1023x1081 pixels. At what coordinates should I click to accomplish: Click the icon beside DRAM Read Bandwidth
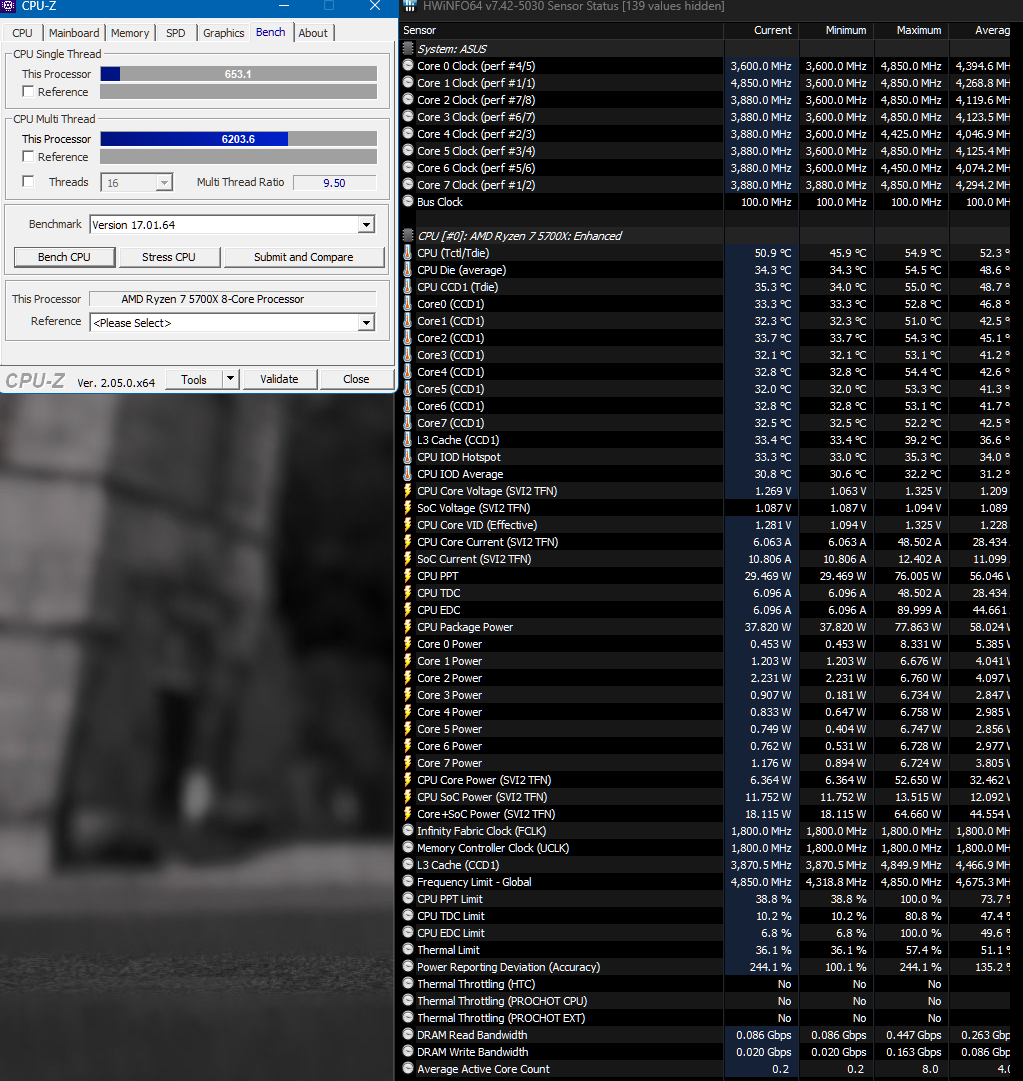(x=408, y=1034)
